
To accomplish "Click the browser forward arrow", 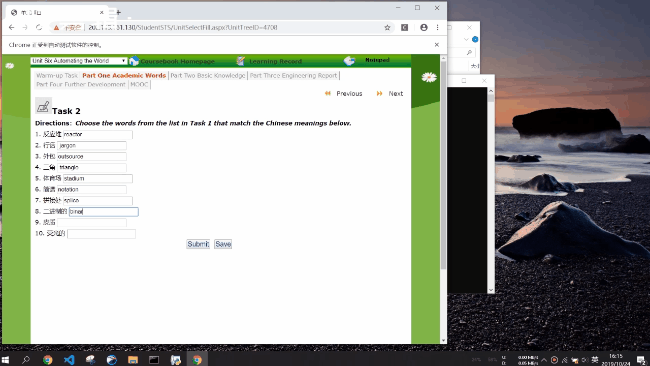I will point(25,27).
